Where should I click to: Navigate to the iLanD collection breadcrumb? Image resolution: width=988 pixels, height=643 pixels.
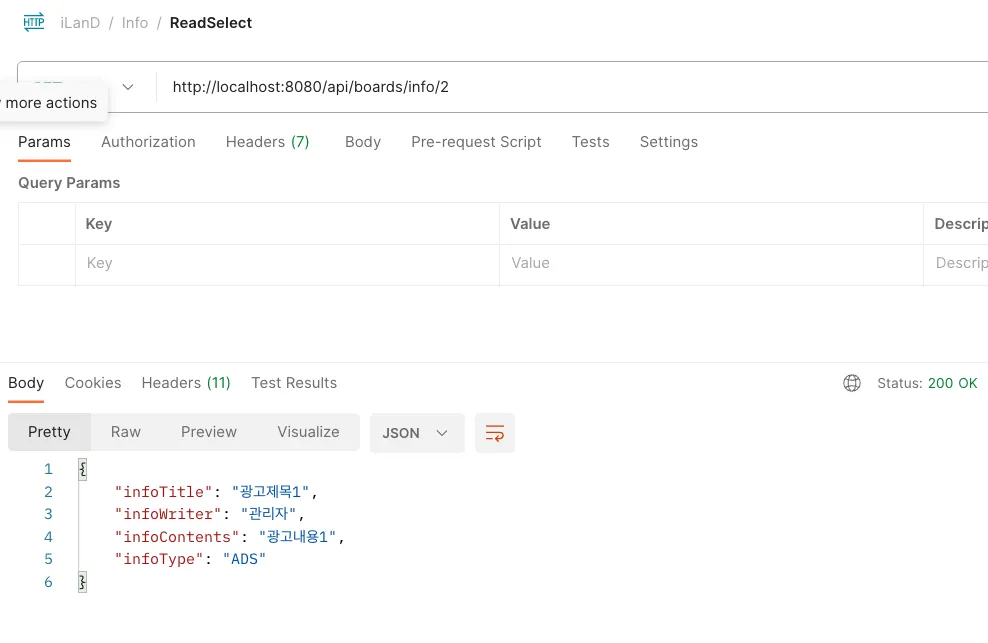[x=80, y=23]
